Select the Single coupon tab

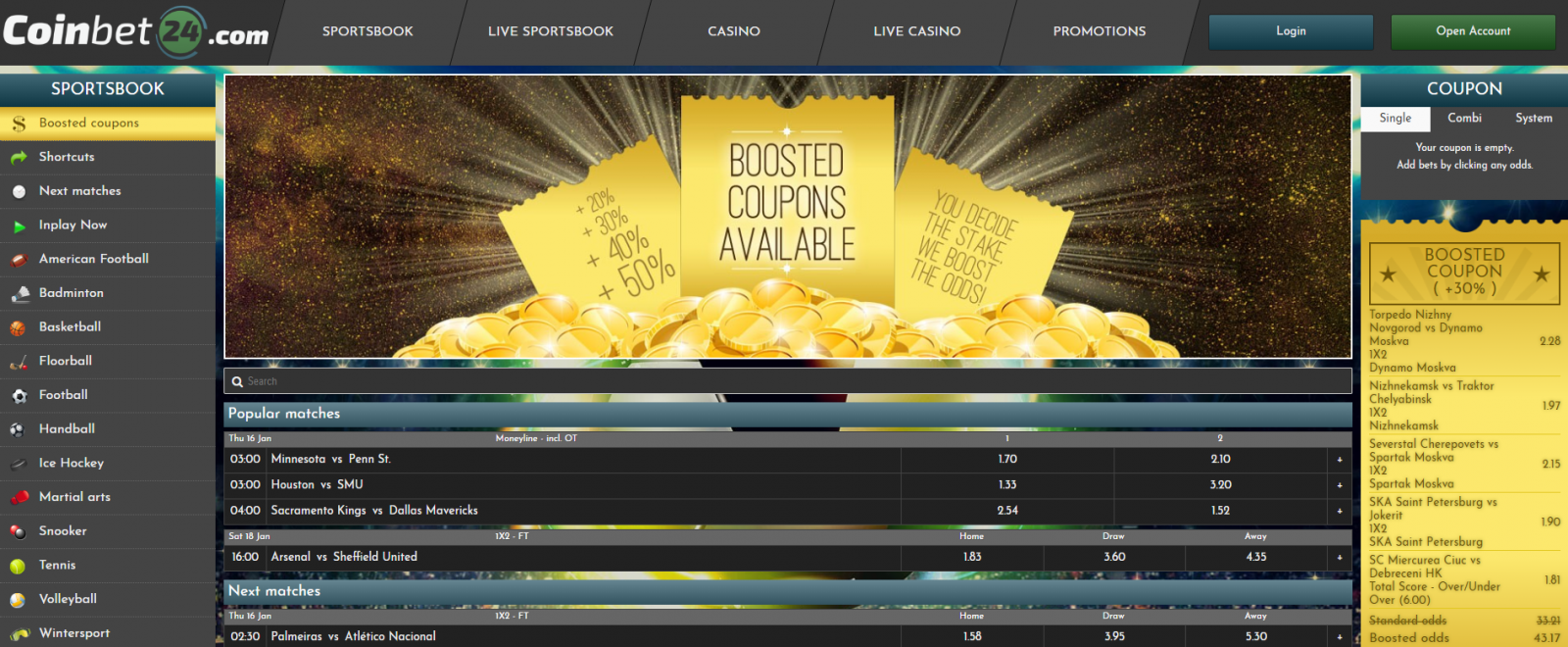[1396, 118]
